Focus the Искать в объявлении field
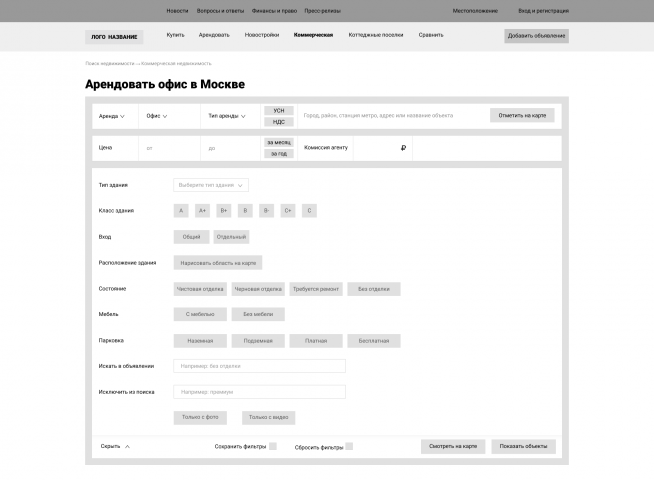This screenshot has height=480, width=654. coord(259,366)
